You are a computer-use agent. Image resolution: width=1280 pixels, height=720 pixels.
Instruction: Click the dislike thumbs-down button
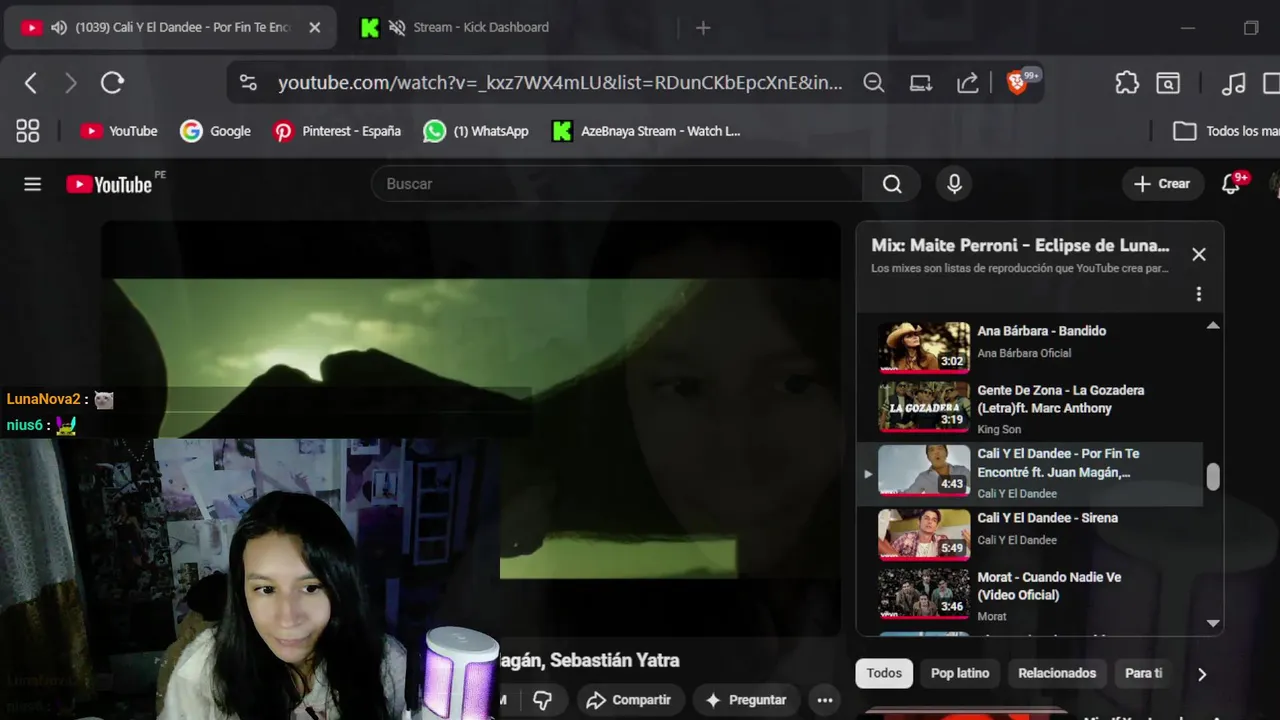(543, 700)
